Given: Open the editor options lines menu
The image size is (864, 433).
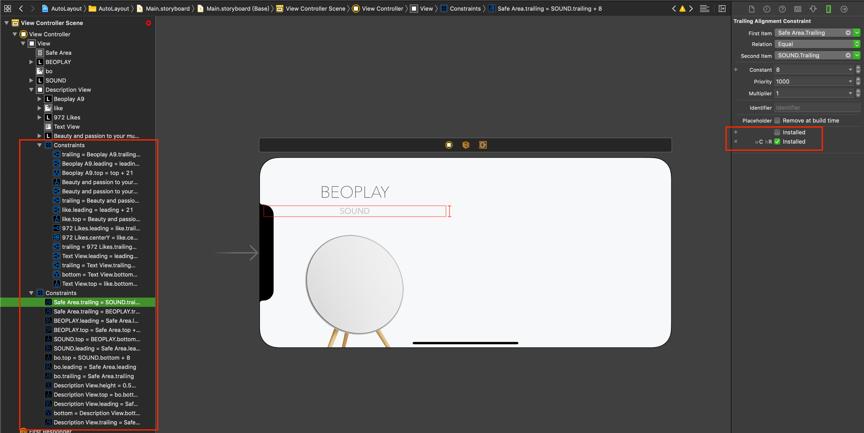Looking at the screenshot, I should click(x=704, y=9).
